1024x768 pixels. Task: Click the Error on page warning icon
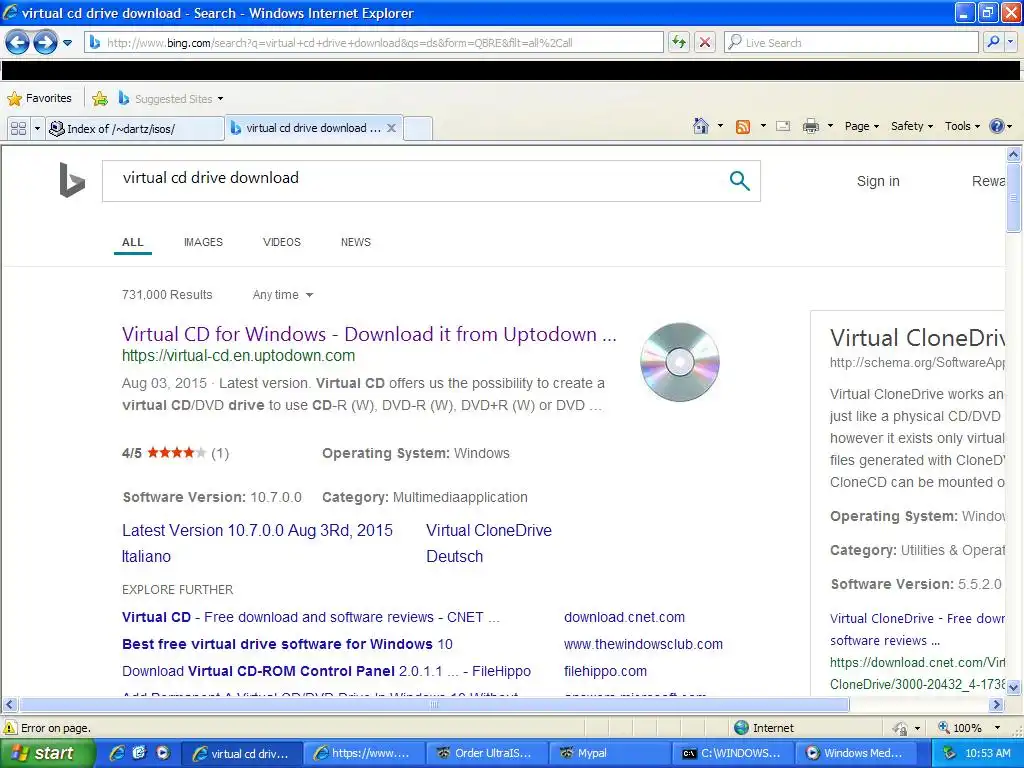tap(10, 728)
